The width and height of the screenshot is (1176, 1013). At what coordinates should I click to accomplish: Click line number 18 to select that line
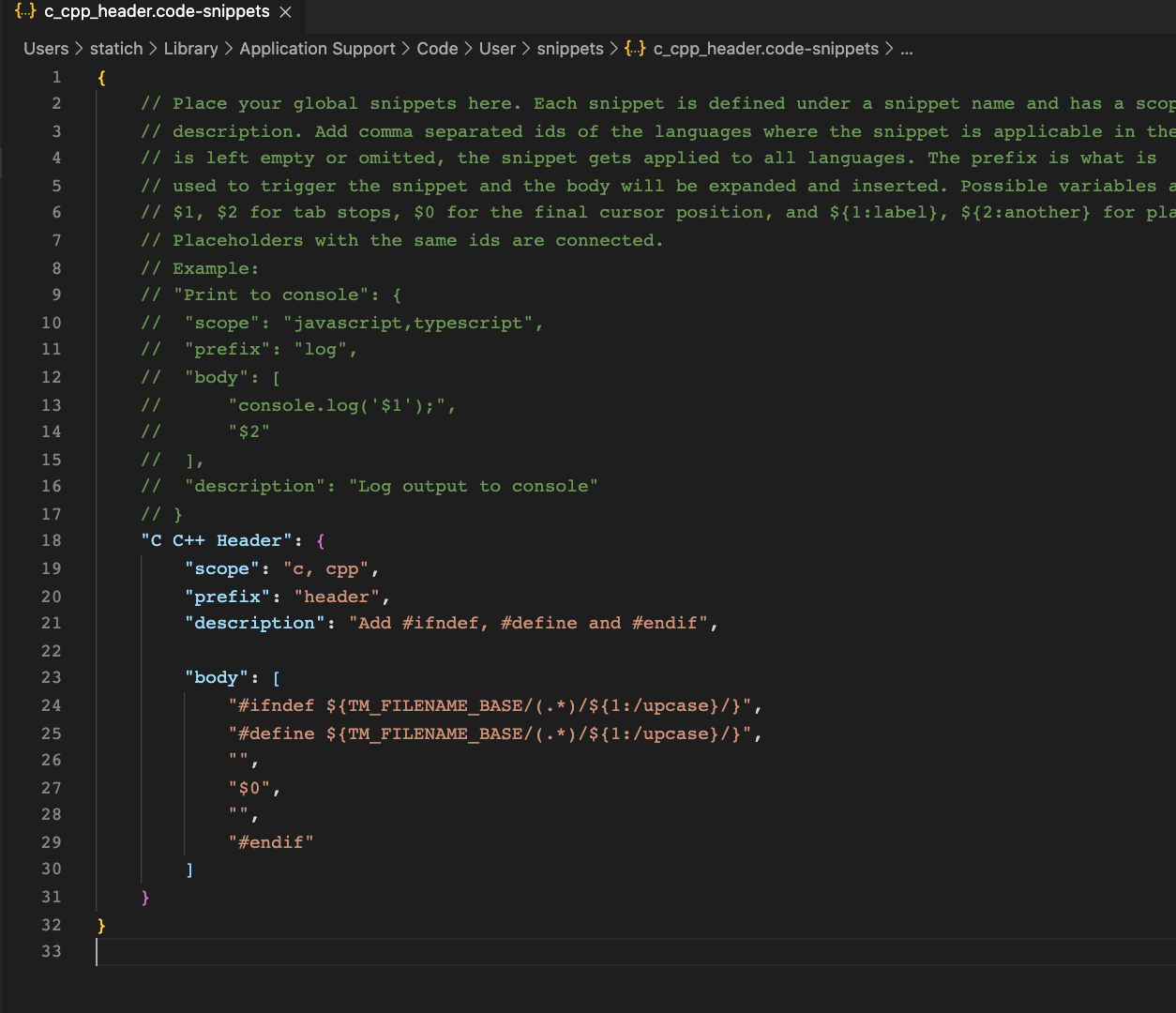[51, 540]
